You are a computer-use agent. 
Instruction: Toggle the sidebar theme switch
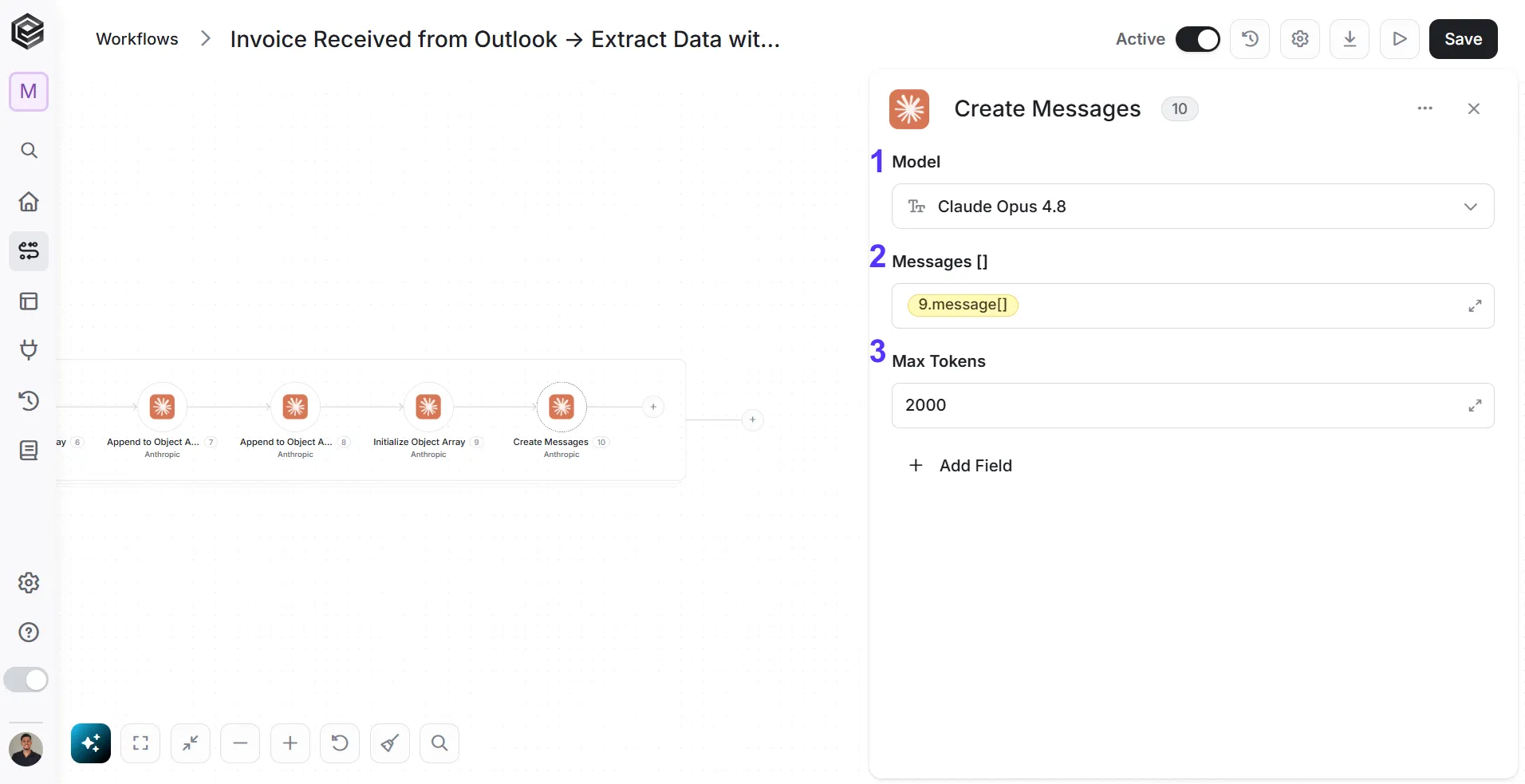(x=26, y=680)
